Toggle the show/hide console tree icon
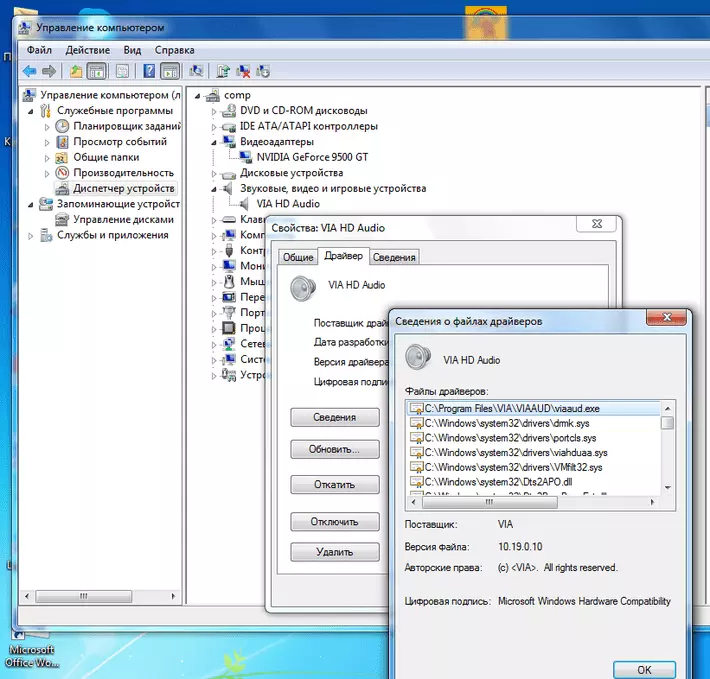This screenshot has width=710, height=679. (x=97, y=71)
